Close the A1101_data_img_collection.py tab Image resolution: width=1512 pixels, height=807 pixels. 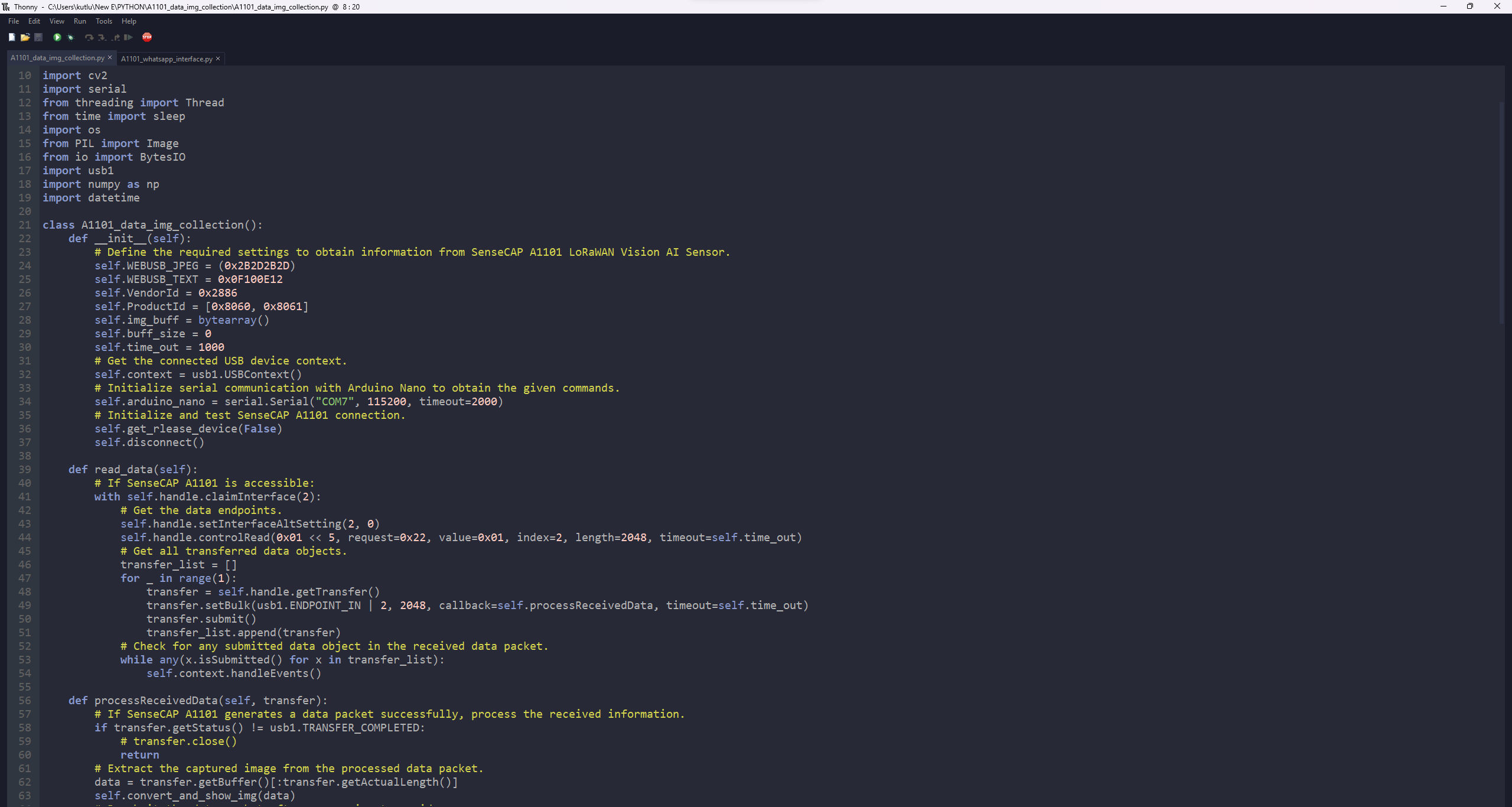(109, 57)
